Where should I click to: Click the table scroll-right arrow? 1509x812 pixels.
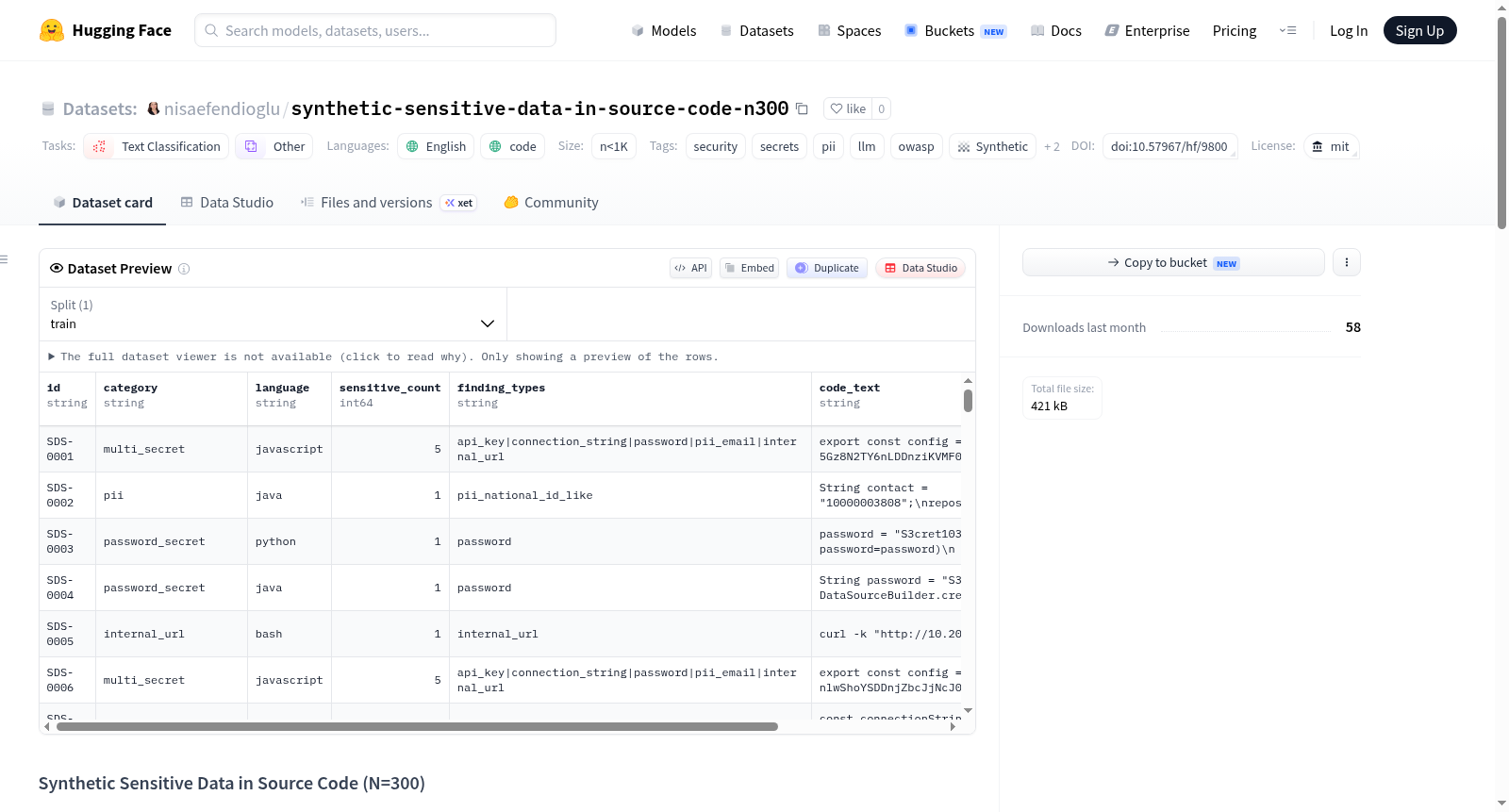[953, 727]
